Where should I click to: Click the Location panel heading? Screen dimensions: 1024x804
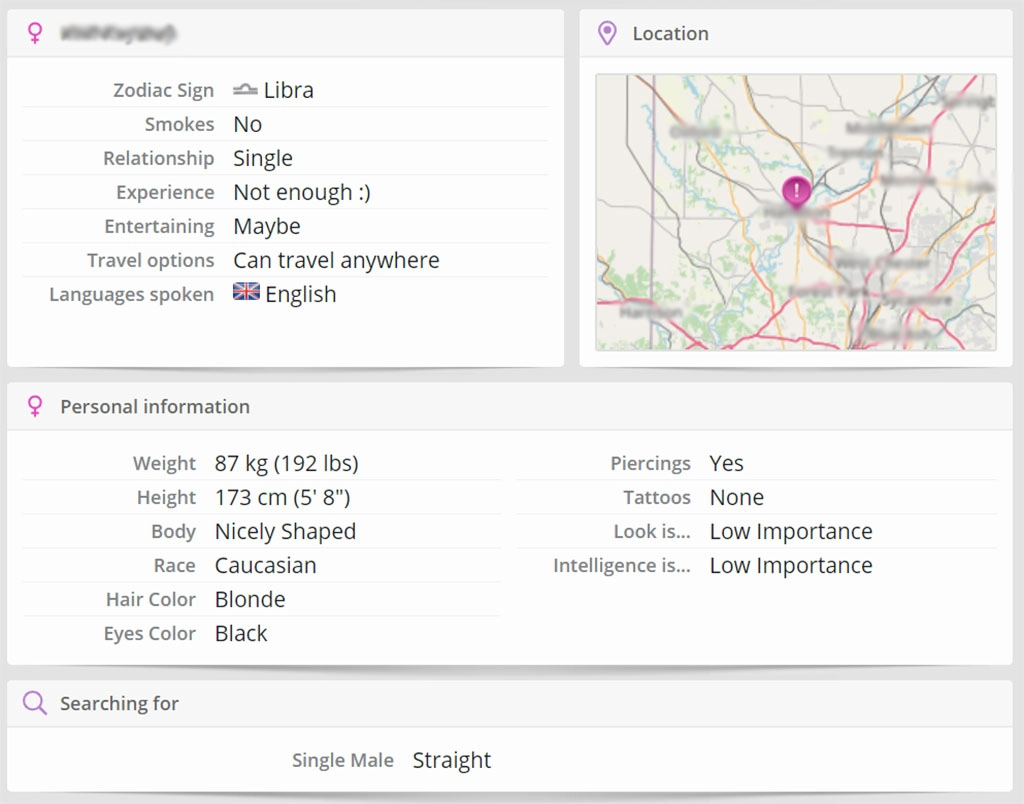(670, 34)
